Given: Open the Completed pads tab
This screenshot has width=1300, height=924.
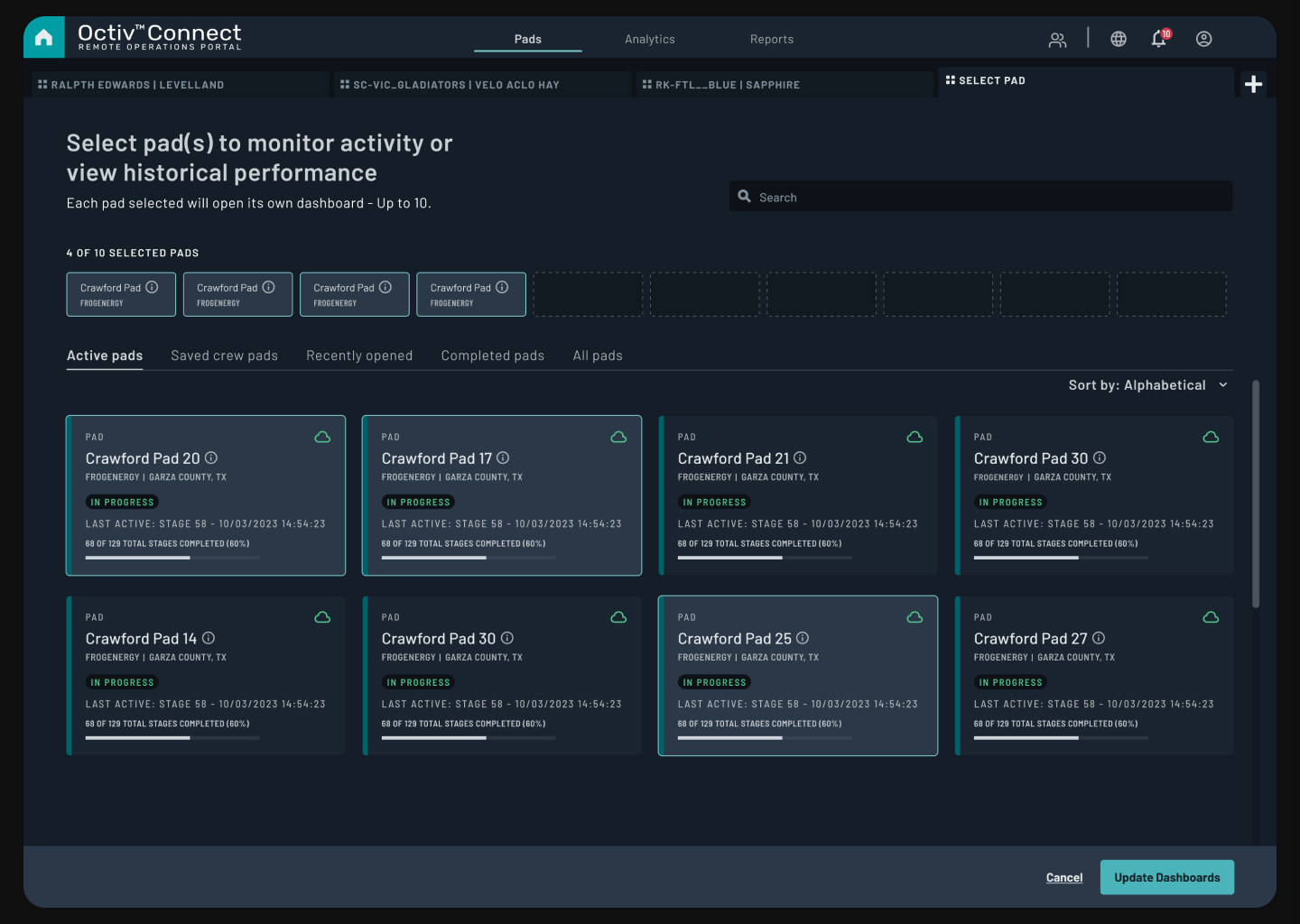Looking at the screenshot, I should tap(492, 356).
